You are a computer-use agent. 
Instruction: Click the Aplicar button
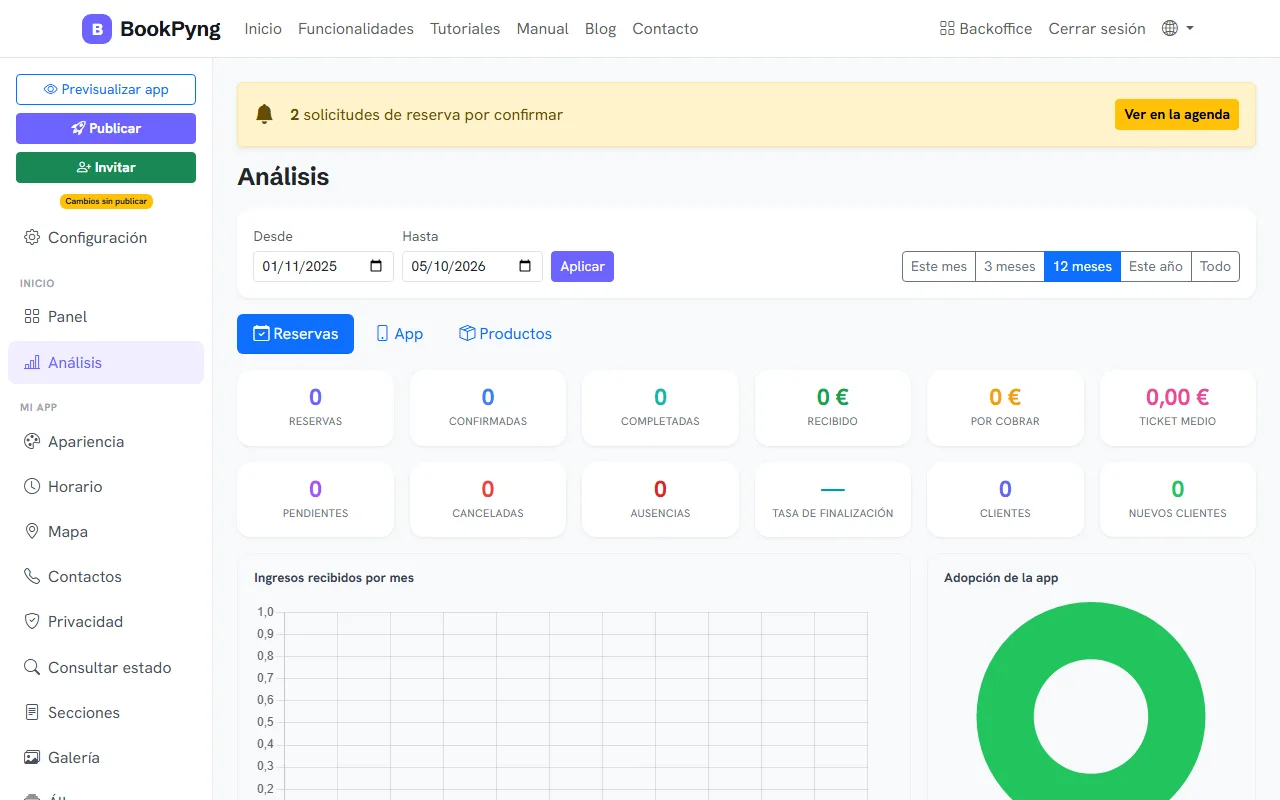pyautogui.click(x=582, y=266)
